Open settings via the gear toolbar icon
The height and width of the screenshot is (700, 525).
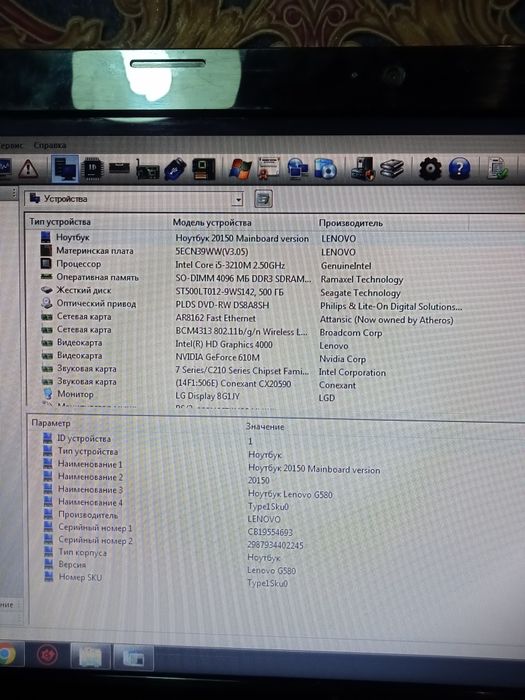[430, 169]
